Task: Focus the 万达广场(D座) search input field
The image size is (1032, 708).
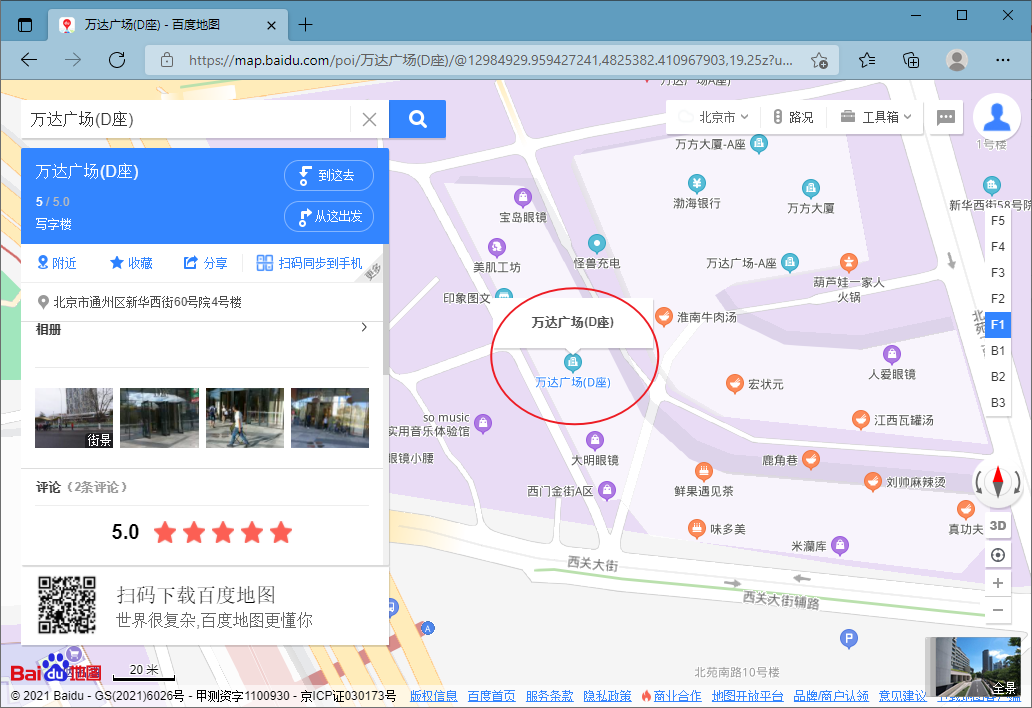Action: click(x=186, y=119)
